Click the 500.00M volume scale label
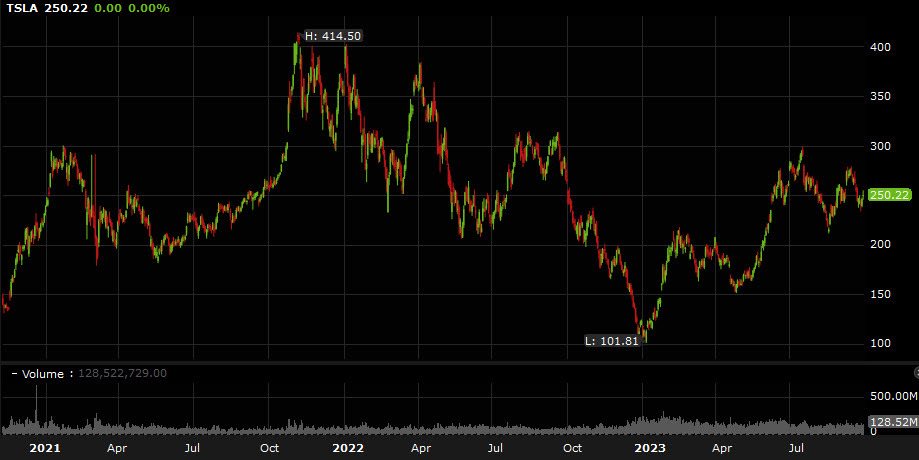919x460 pixels. 892,396
